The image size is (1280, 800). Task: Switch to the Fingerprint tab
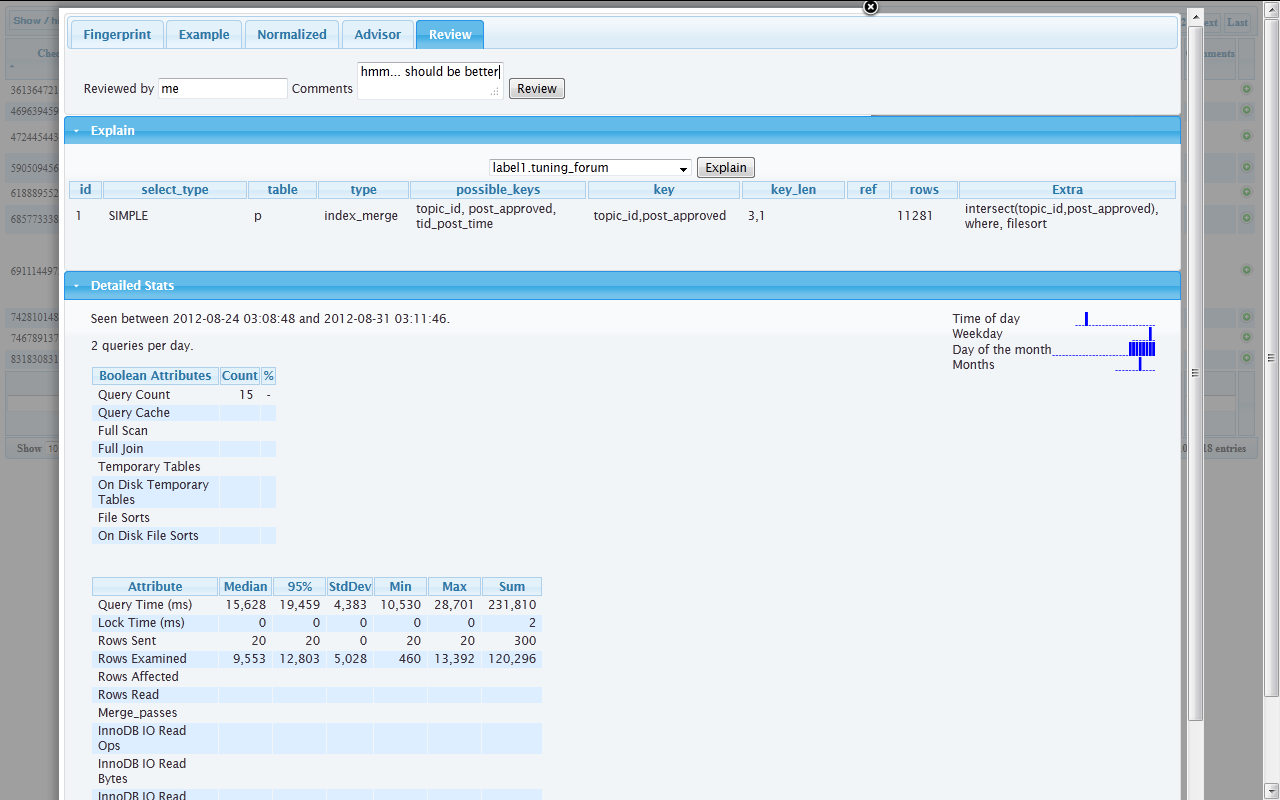tap(117, 35)
